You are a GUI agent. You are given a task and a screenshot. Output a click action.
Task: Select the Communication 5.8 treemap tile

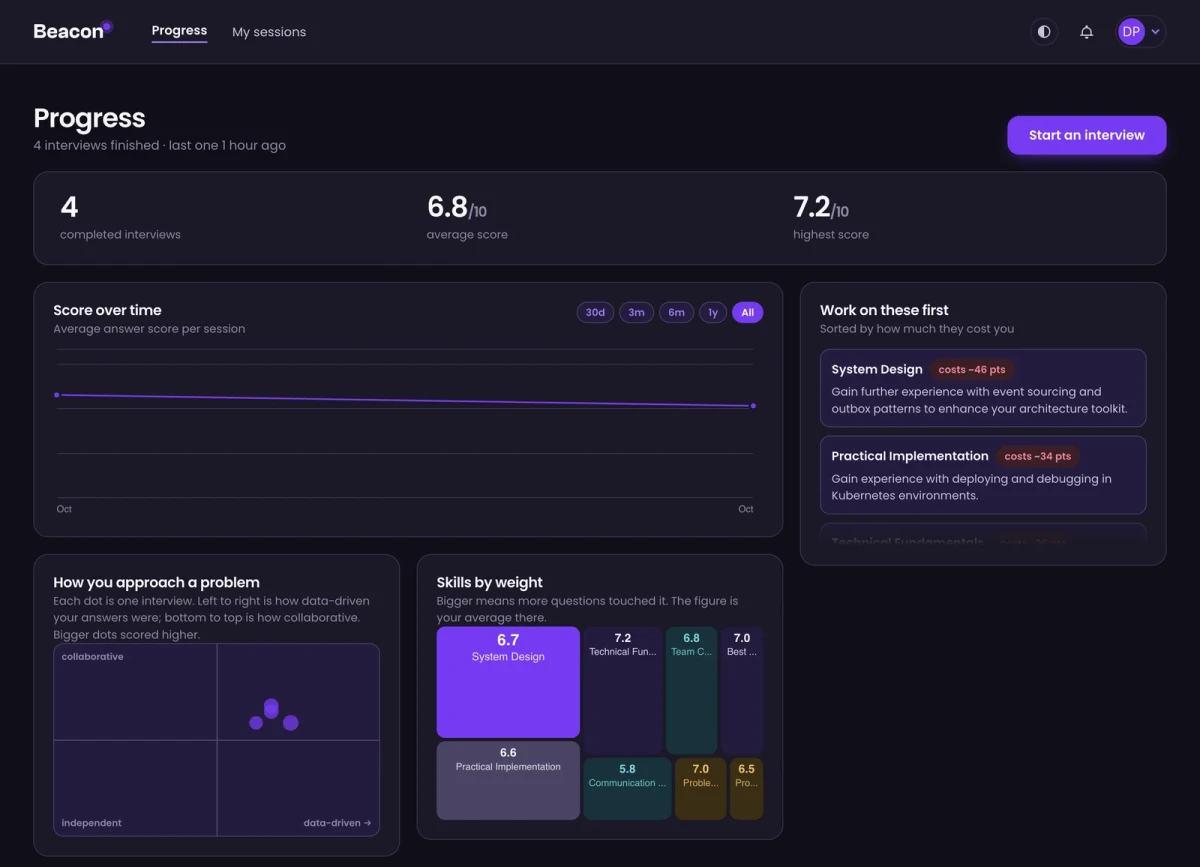(627, 789)
